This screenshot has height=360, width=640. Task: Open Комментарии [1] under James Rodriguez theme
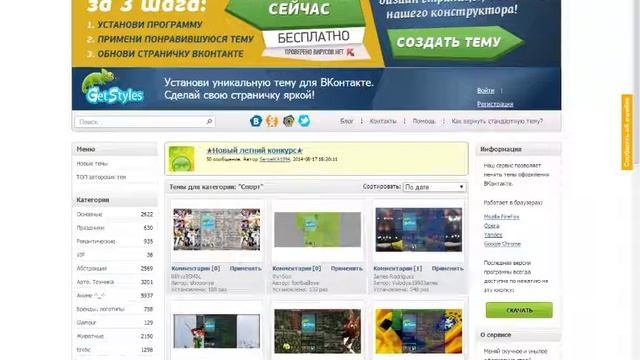click(398, 269)
